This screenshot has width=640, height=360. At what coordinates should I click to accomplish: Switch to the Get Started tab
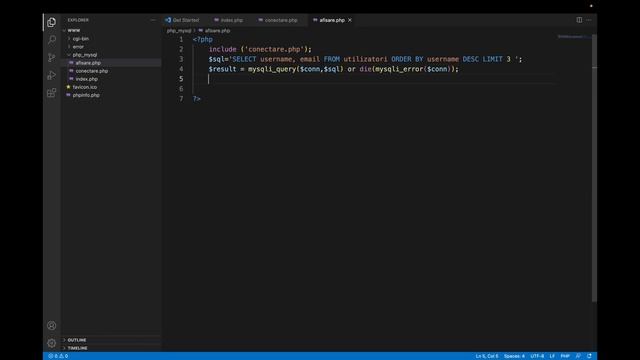[x=182, y=20]
